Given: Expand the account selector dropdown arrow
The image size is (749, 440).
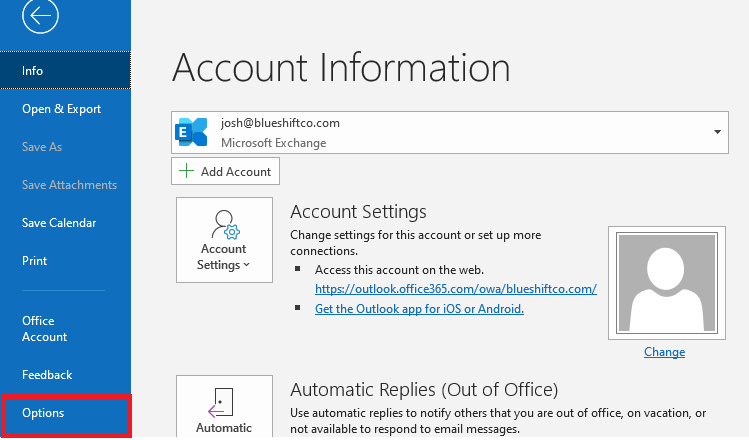Looking at the screenshot, I should (717, 132).
